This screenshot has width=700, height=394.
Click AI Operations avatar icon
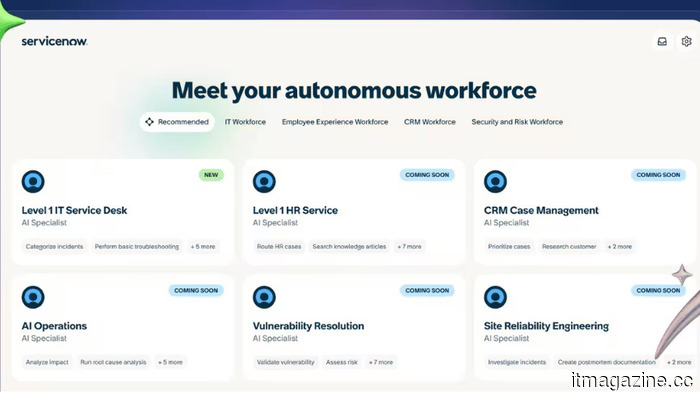coord(33,297)
